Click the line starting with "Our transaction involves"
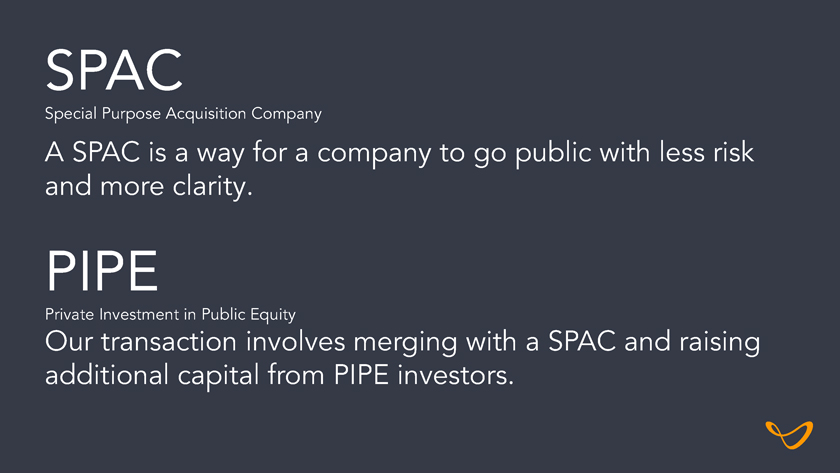The width and height of the screenshot is (840, 473). point(402,343)
